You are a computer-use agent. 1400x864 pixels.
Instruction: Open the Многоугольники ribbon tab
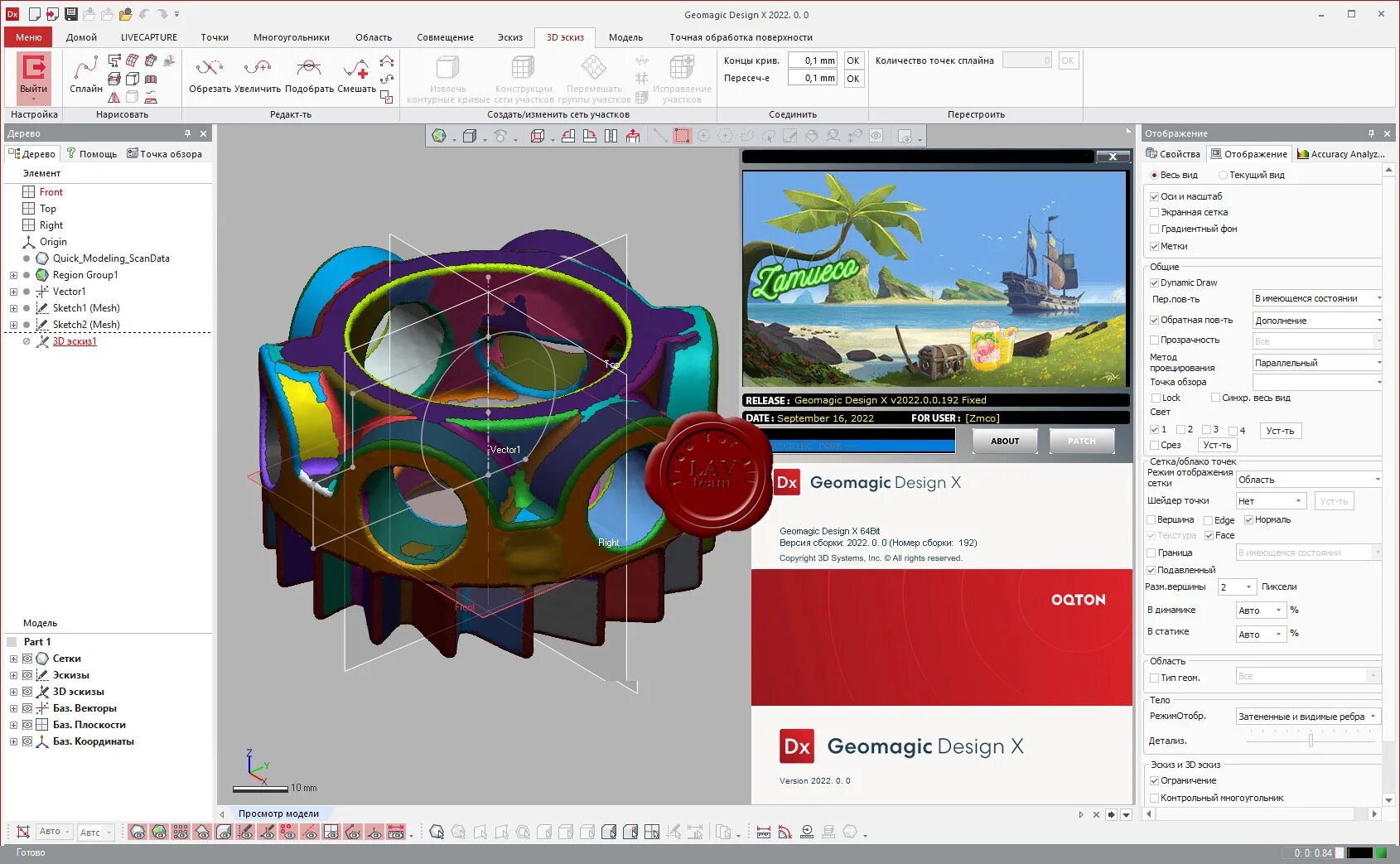coord(291,37)
